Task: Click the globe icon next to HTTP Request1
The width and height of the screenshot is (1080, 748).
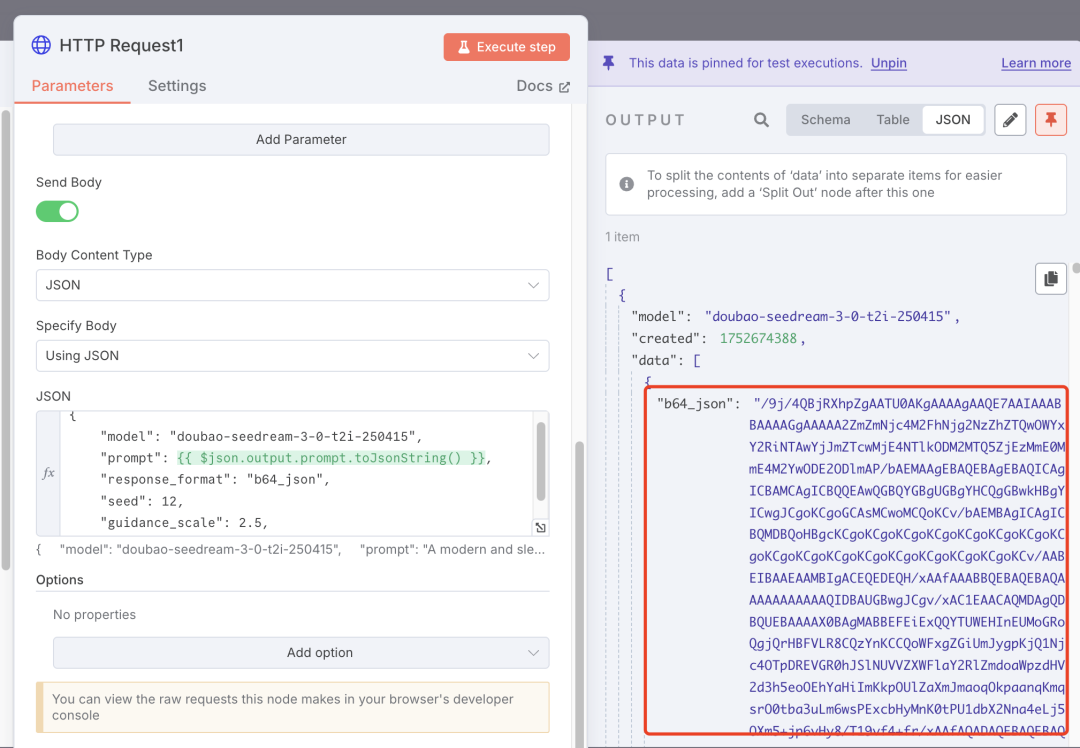Action: (41, 45)
